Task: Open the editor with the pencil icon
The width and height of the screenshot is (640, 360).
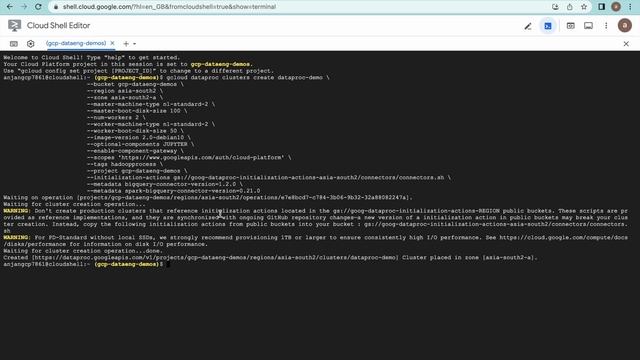Action: click(x=528, y=26)
